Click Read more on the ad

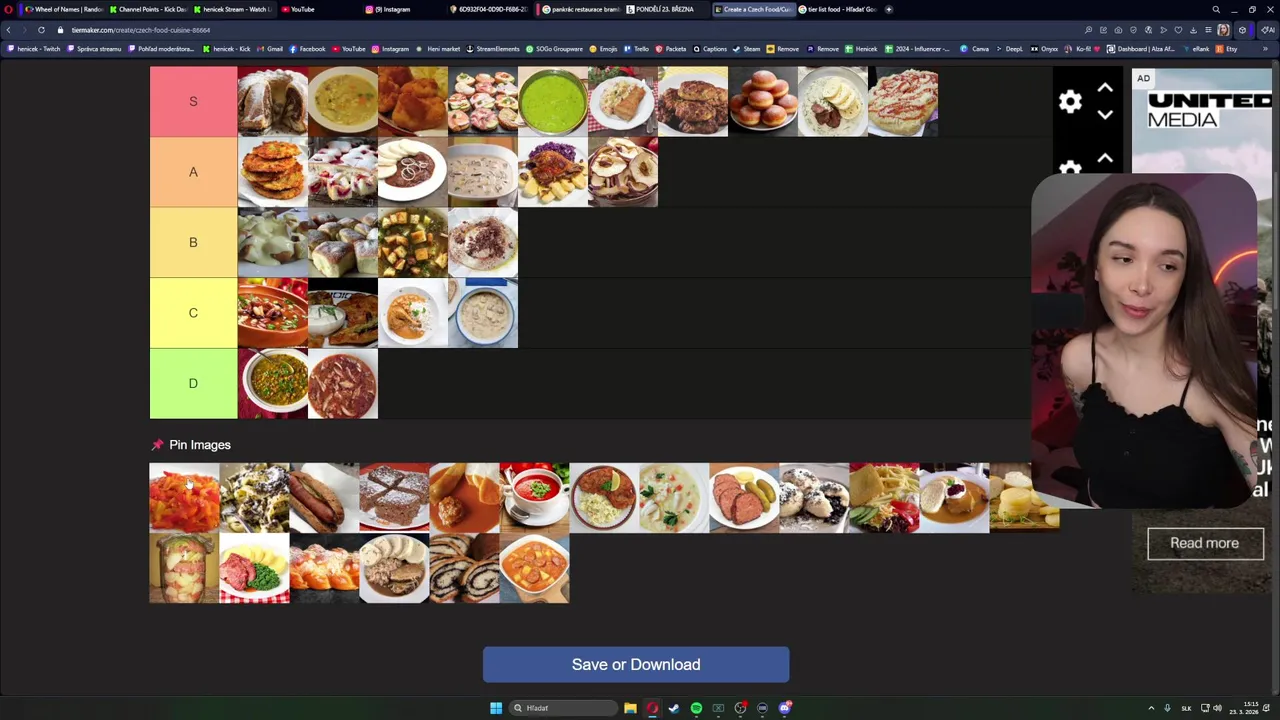(1205, 543)
